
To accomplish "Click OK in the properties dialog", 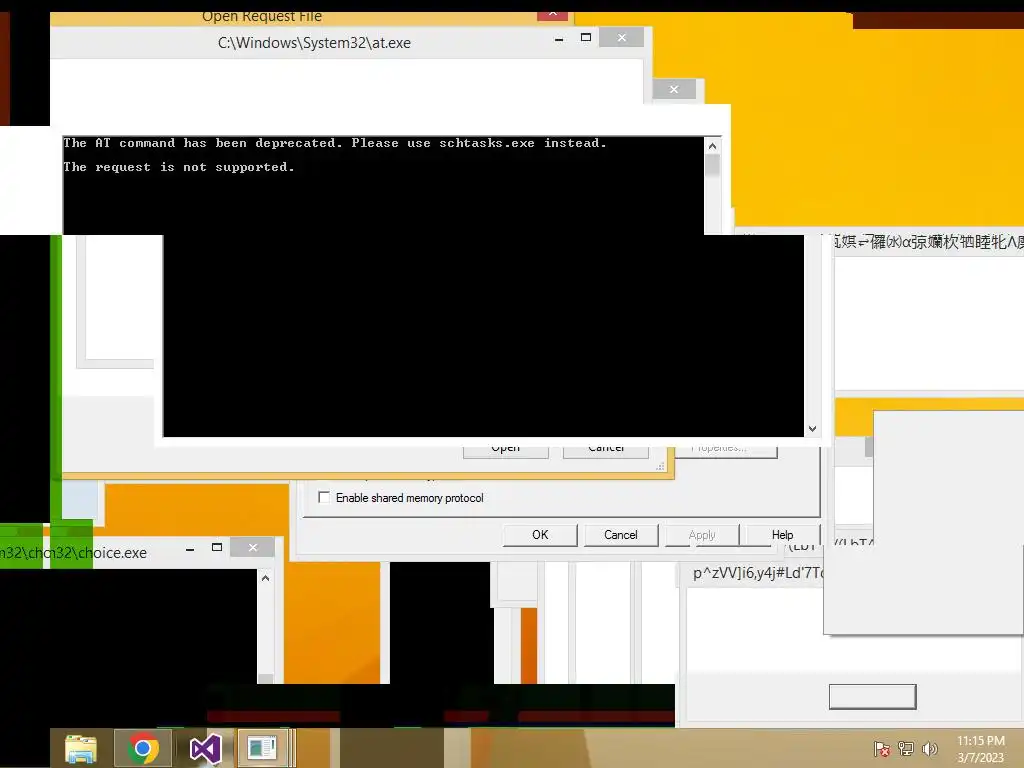I will pos(540,535).
